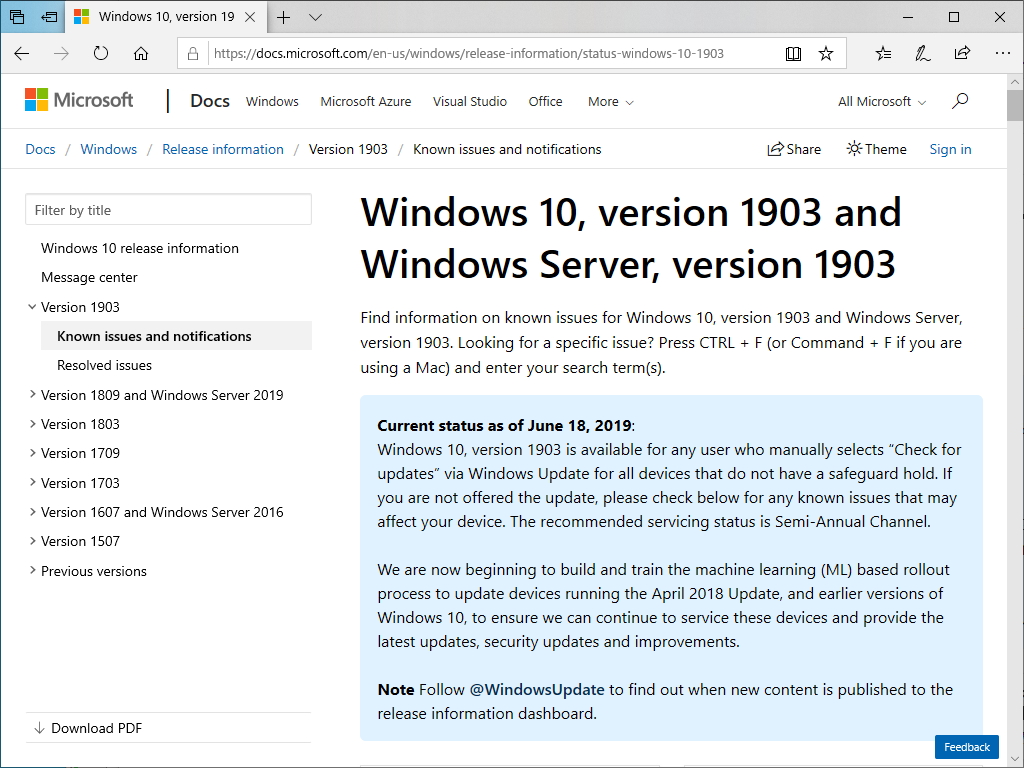Click the Feedback button

tap(966, 747)
